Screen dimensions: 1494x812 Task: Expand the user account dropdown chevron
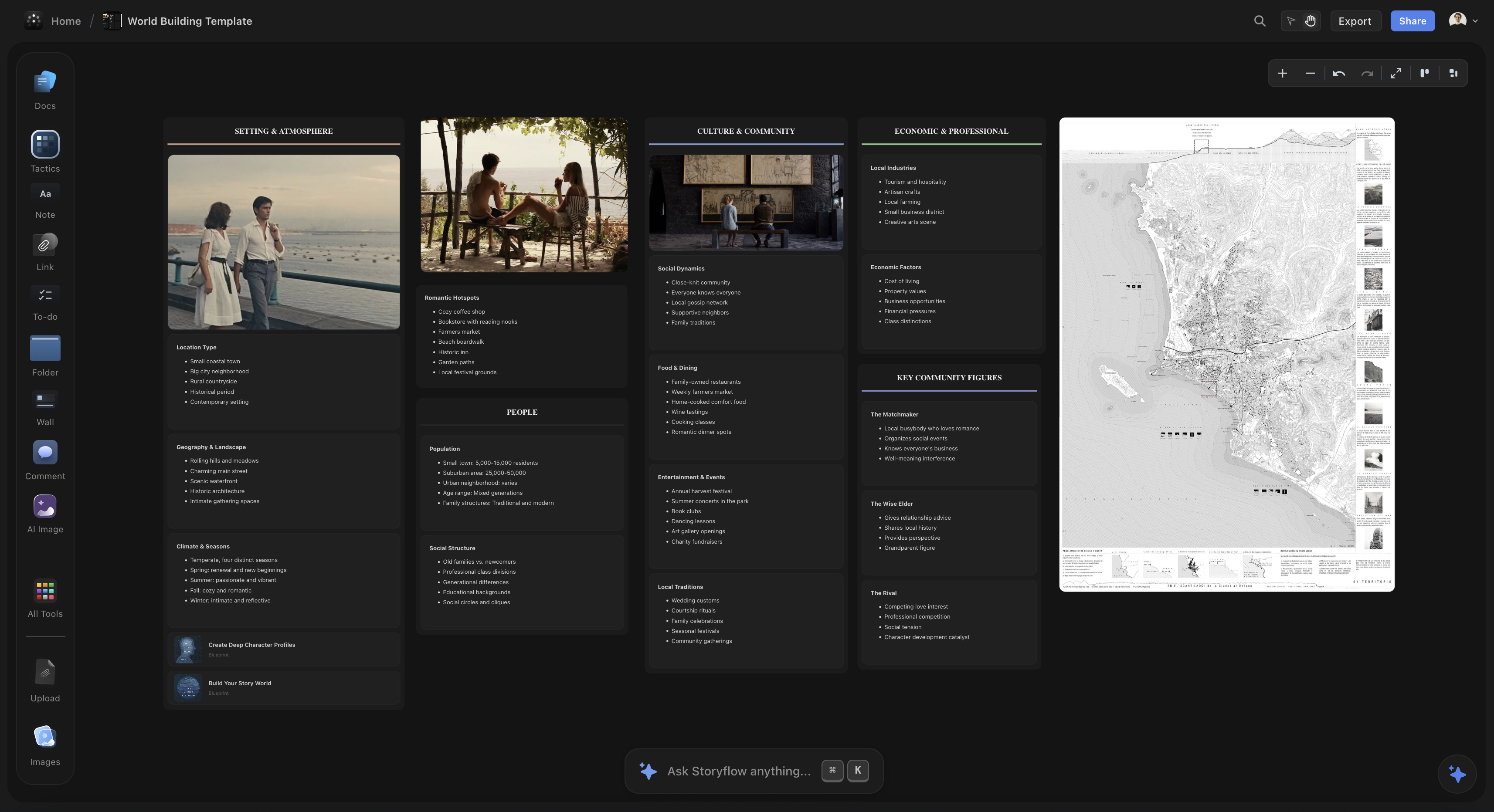[x=1475, y=21]
